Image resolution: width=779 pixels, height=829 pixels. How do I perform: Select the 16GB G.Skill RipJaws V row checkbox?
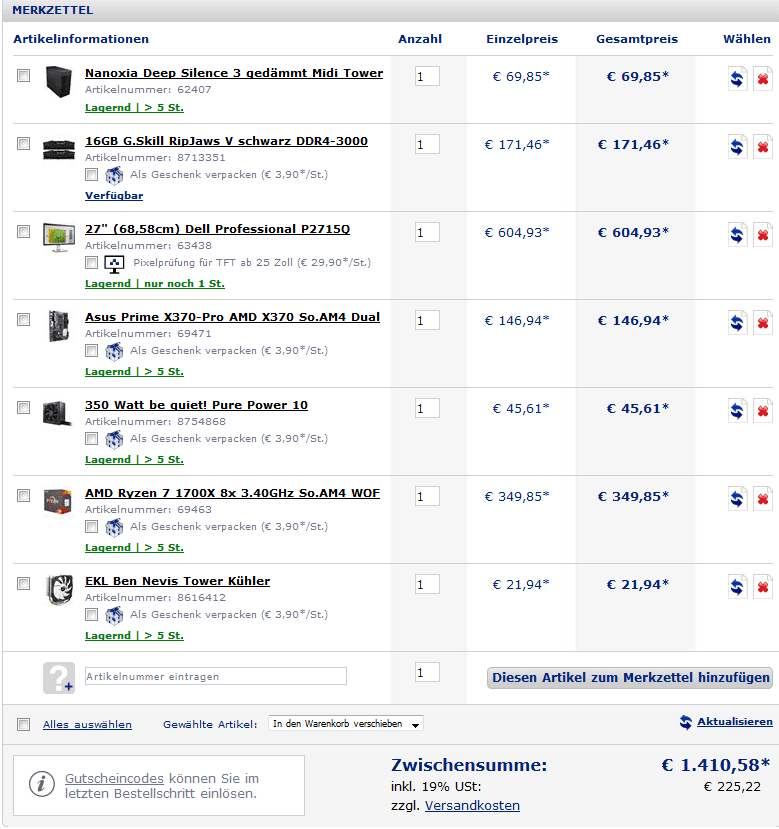(x=23, y=143)
